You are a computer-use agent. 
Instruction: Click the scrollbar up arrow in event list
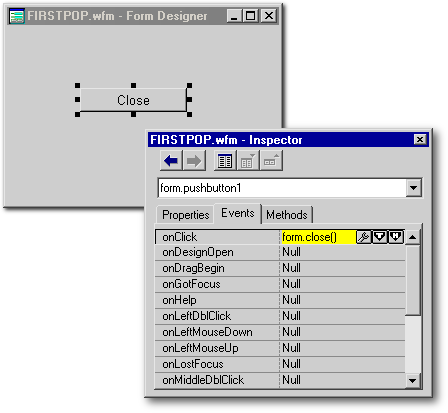(413, 237)
